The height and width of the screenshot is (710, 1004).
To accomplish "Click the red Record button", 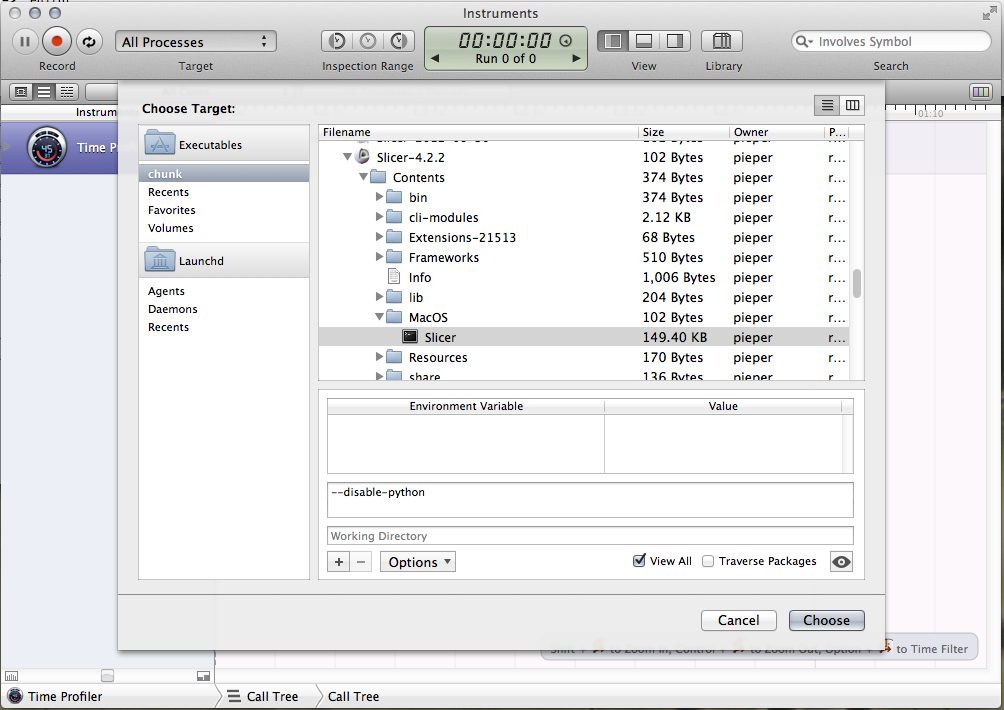I will point(57,41).
